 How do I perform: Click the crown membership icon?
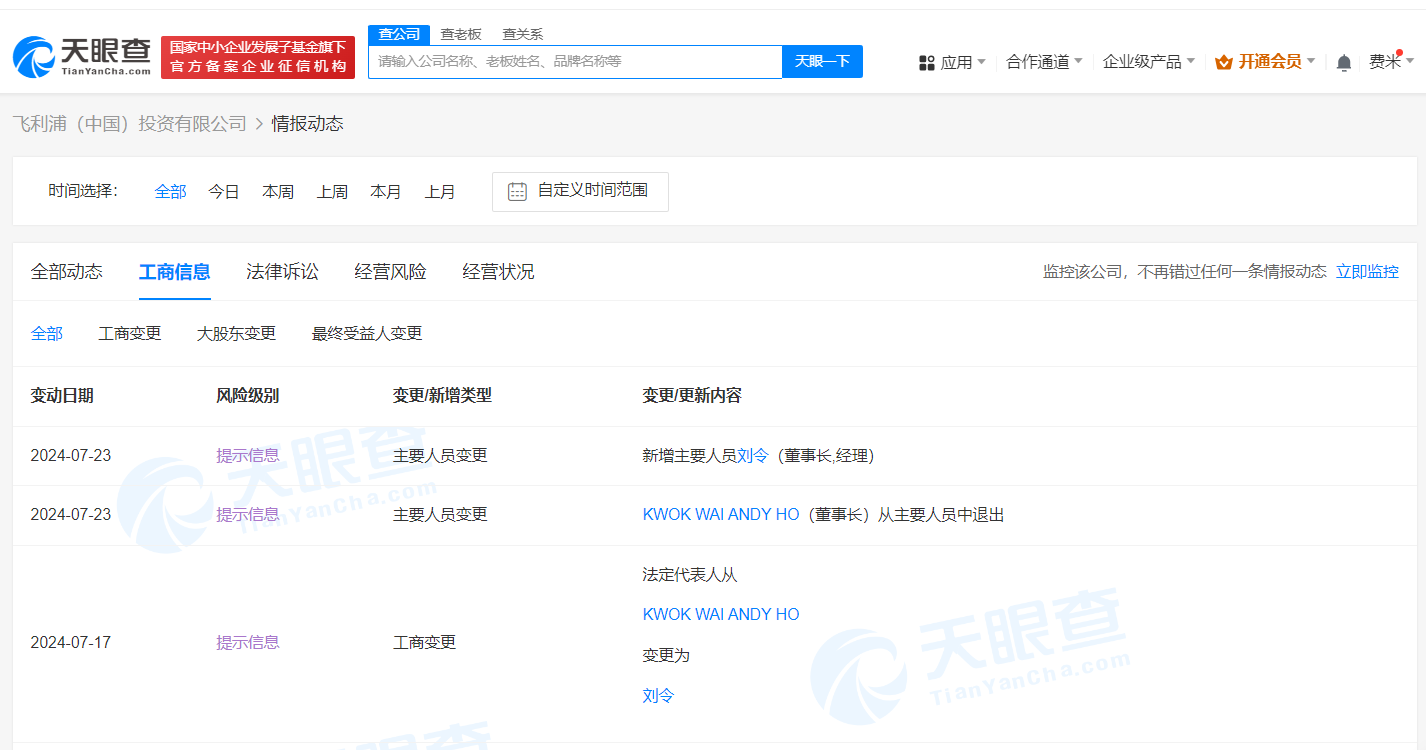1224,62
